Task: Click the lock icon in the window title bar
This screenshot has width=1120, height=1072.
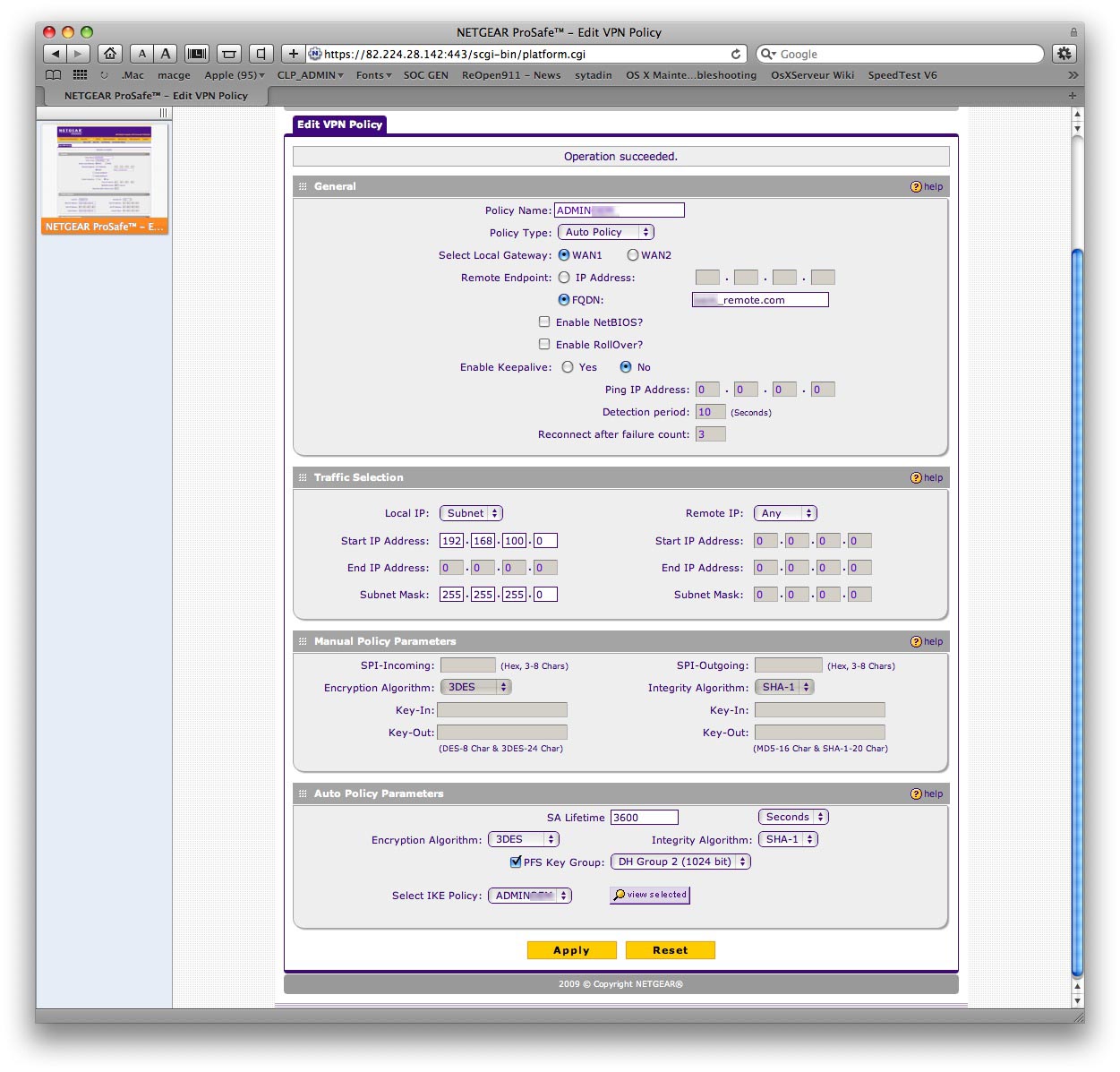Action: pyautogui.click(x=1073, y=32)
